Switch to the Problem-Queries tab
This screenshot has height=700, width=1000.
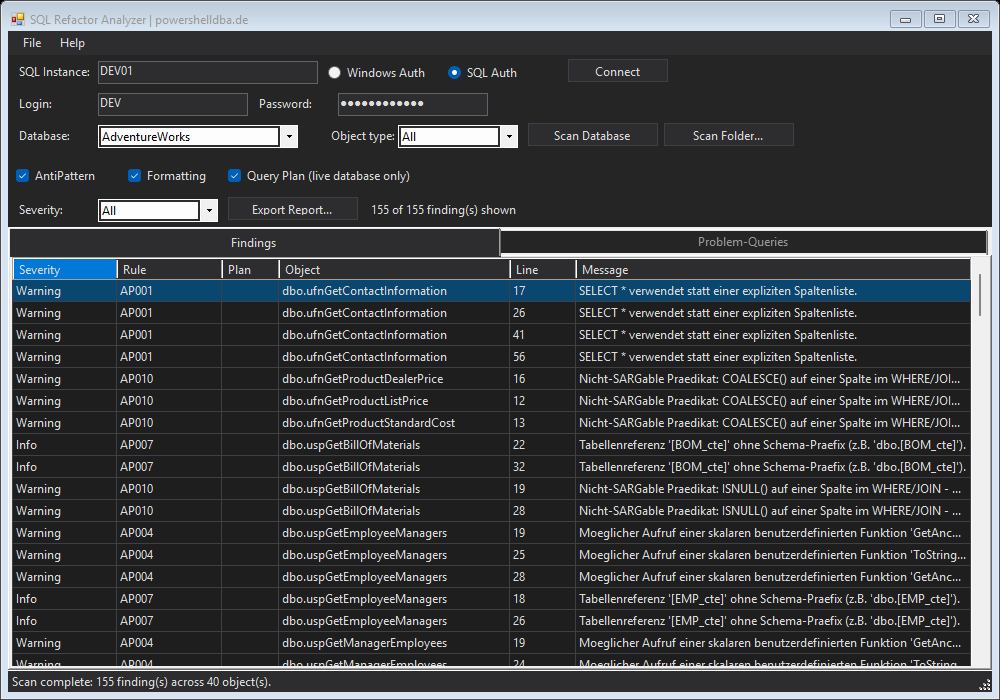click(x=743, y=242)
